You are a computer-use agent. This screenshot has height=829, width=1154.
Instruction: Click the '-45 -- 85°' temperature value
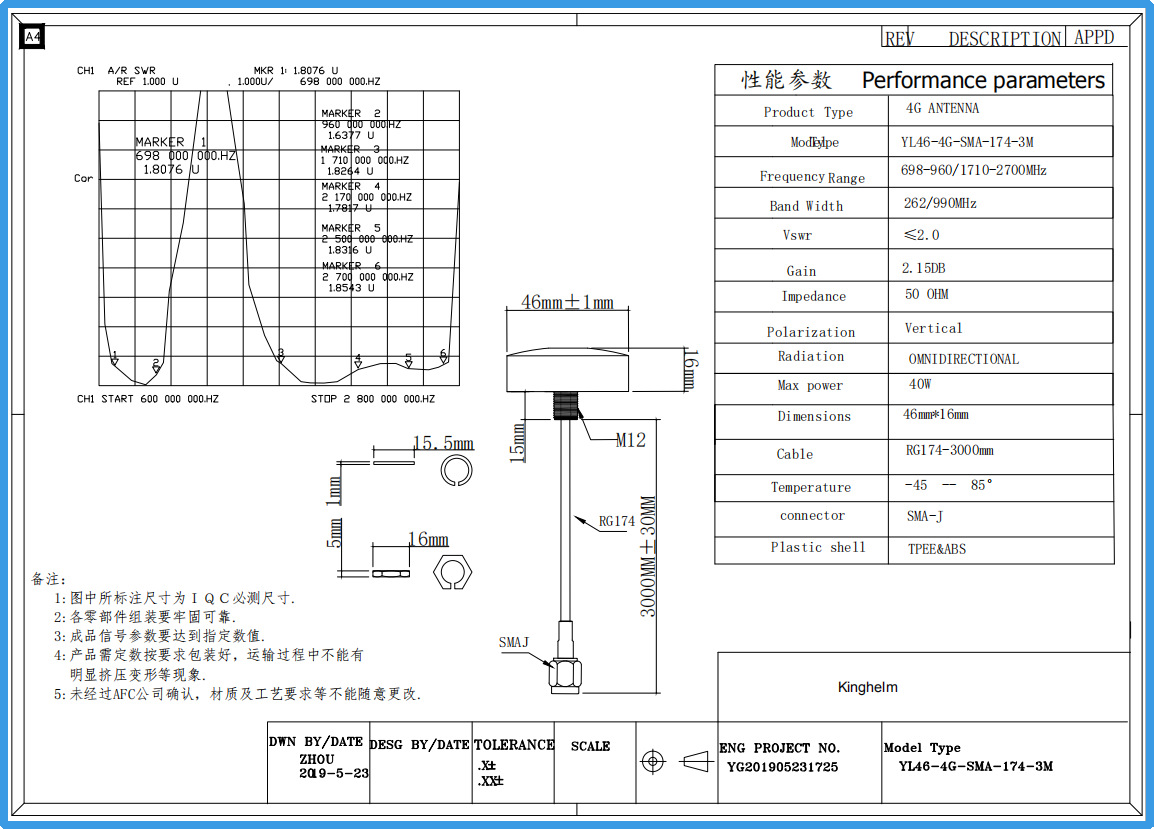point(949,485)
